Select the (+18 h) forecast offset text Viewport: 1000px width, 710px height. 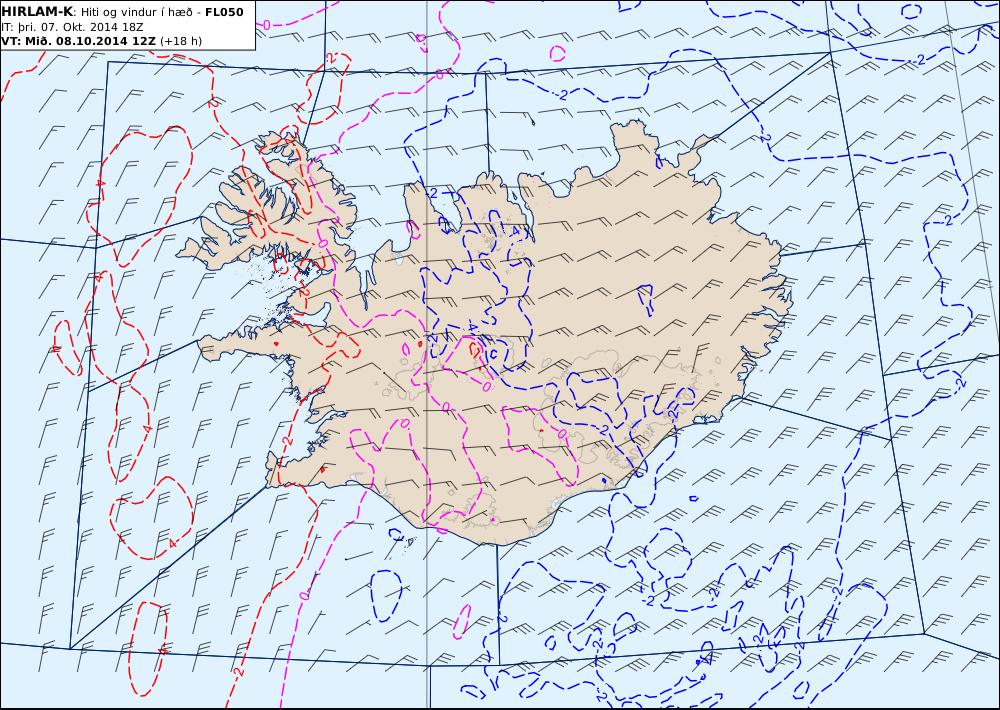(180, 41)
